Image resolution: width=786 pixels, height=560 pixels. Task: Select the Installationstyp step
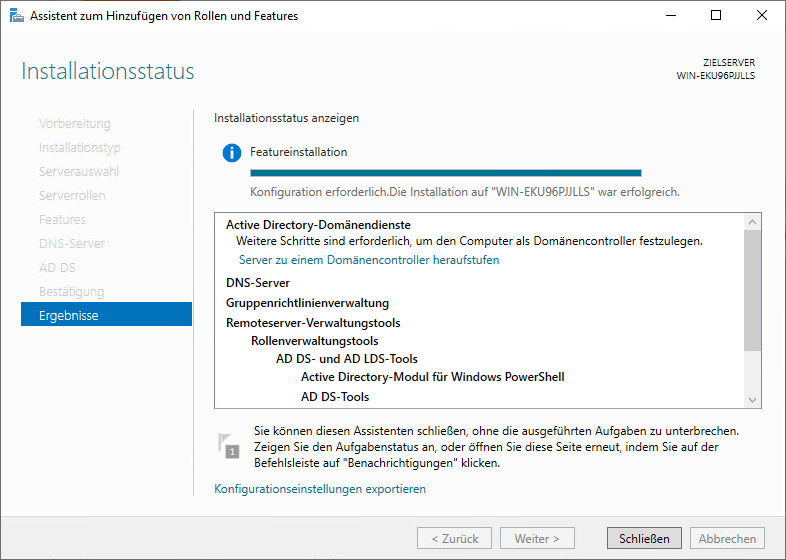80,147
